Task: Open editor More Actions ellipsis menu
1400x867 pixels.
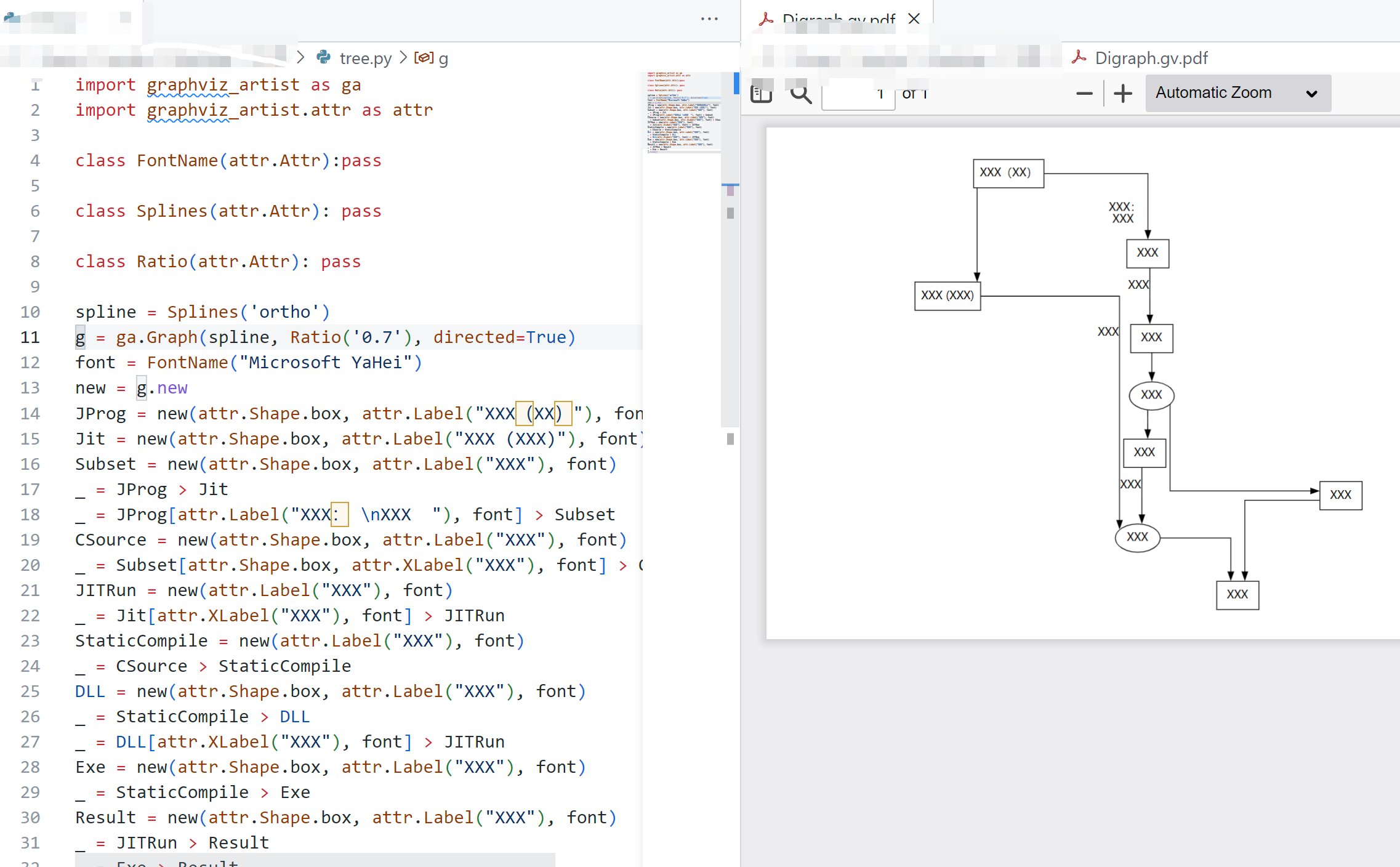Action: 709,19
